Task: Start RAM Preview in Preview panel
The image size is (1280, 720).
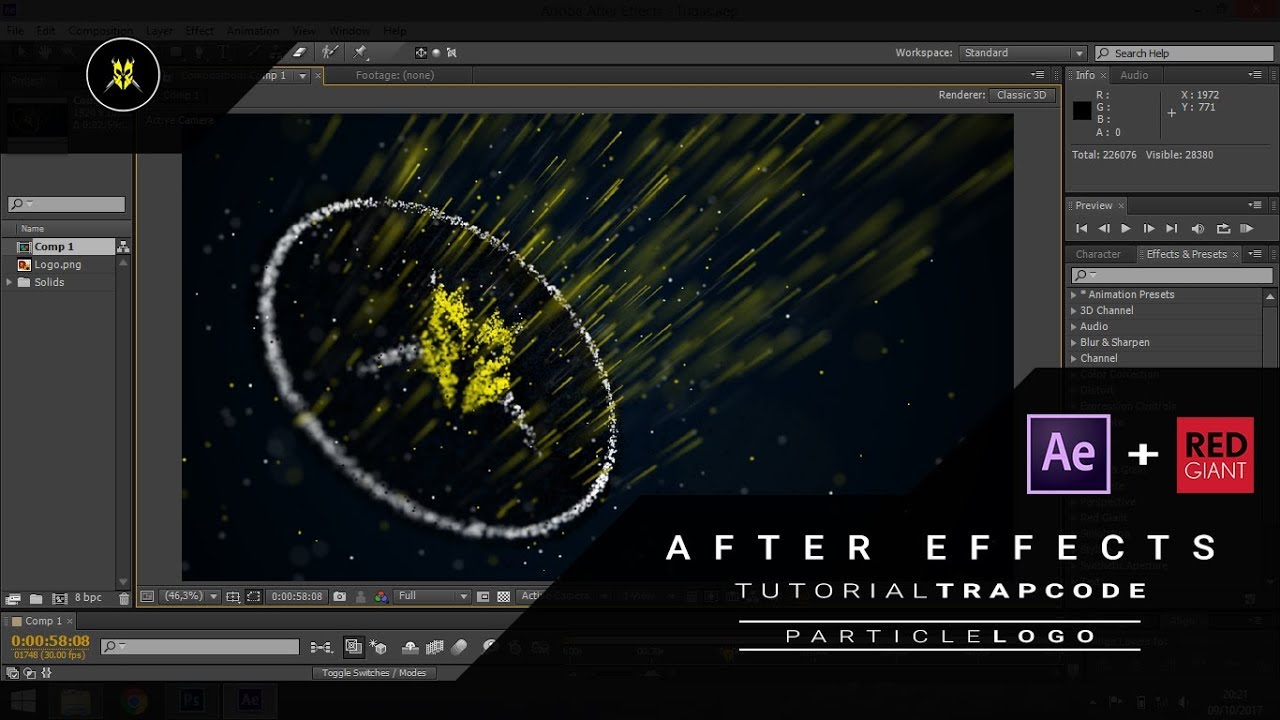Action: pos(1246,229)
